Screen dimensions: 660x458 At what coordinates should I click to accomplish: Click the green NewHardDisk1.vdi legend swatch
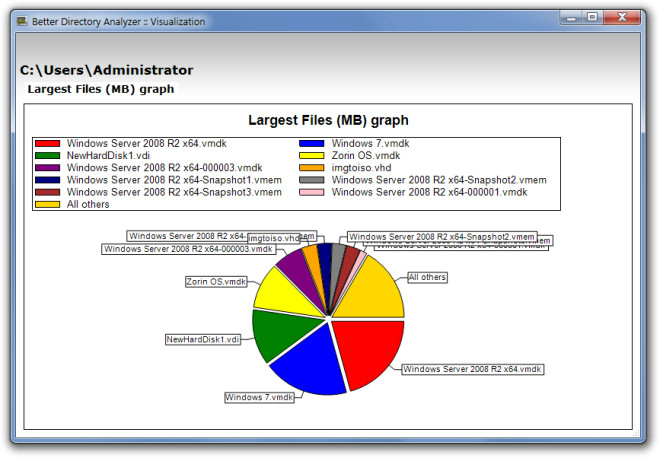pos(48,156)
